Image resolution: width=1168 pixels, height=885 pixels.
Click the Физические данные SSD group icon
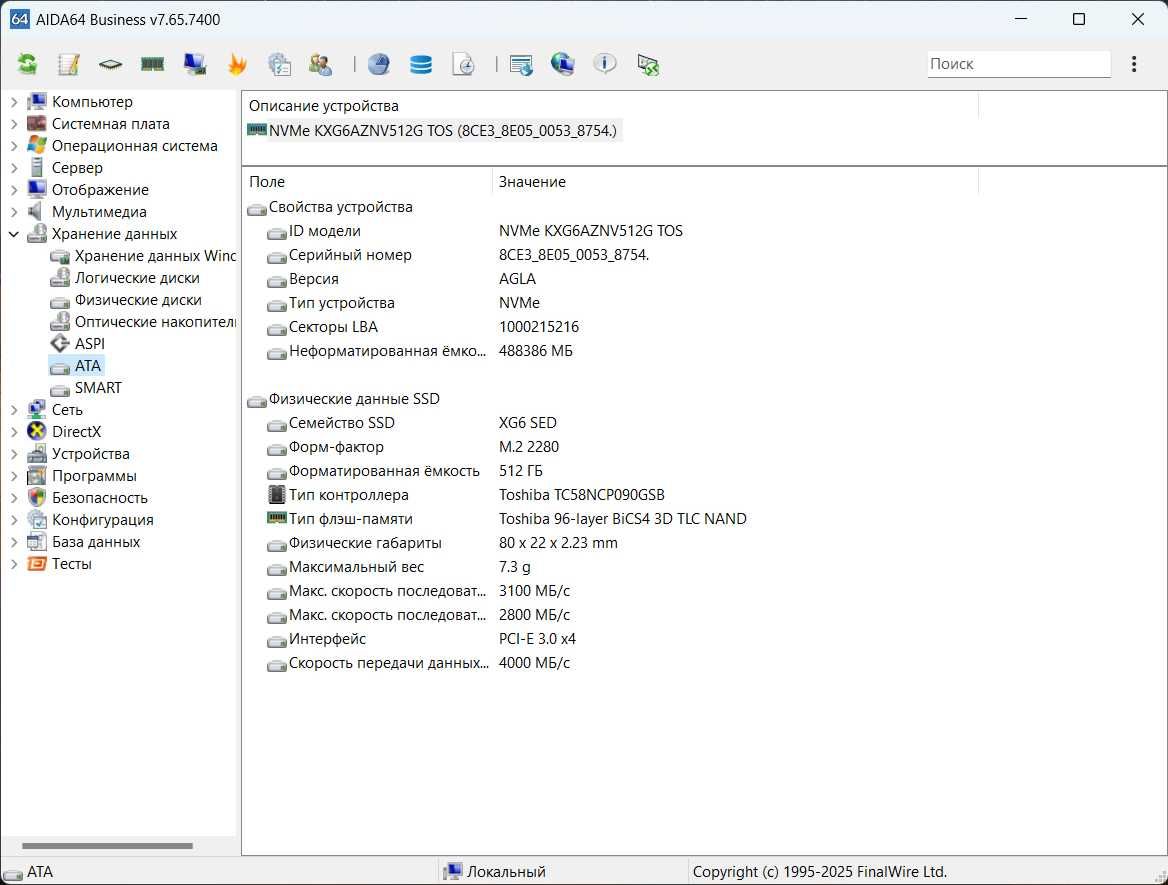coord(257,400)
